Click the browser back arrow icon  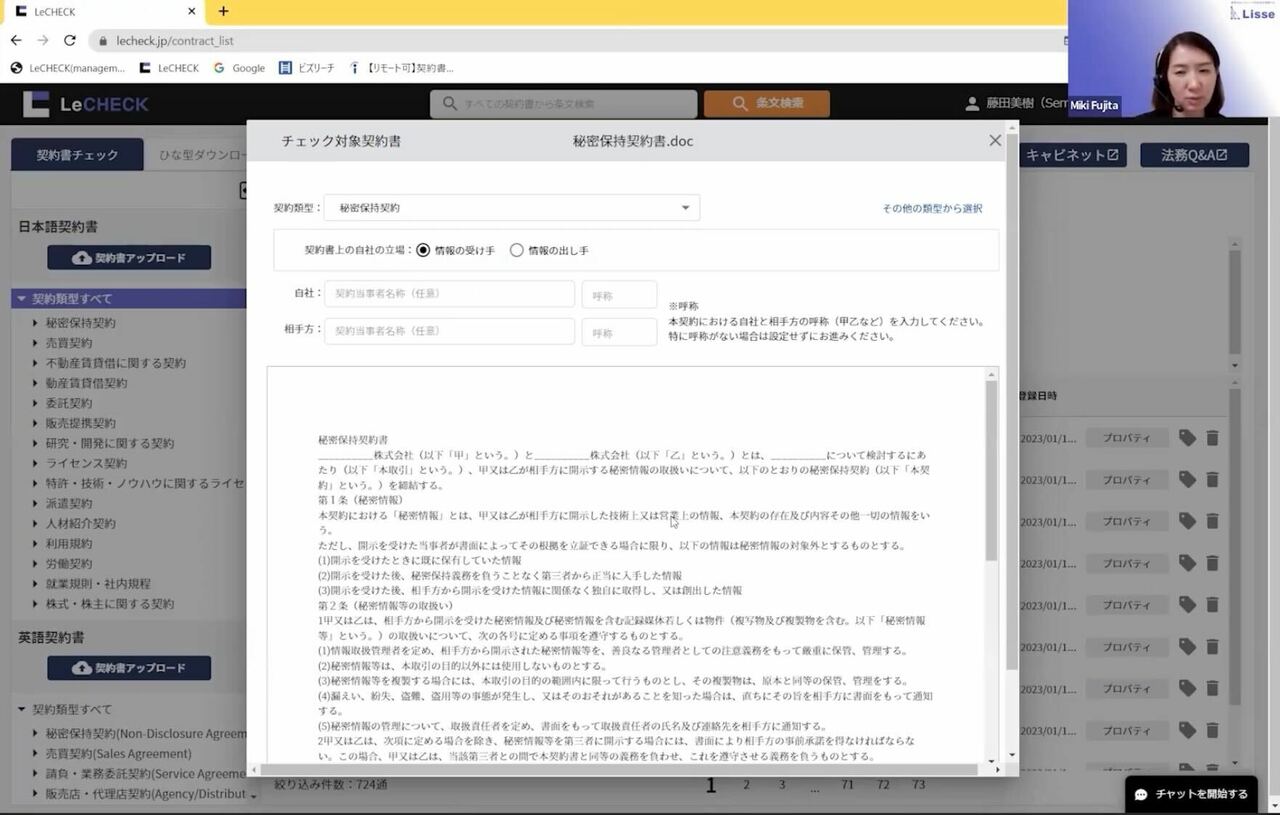coord(16,41)
